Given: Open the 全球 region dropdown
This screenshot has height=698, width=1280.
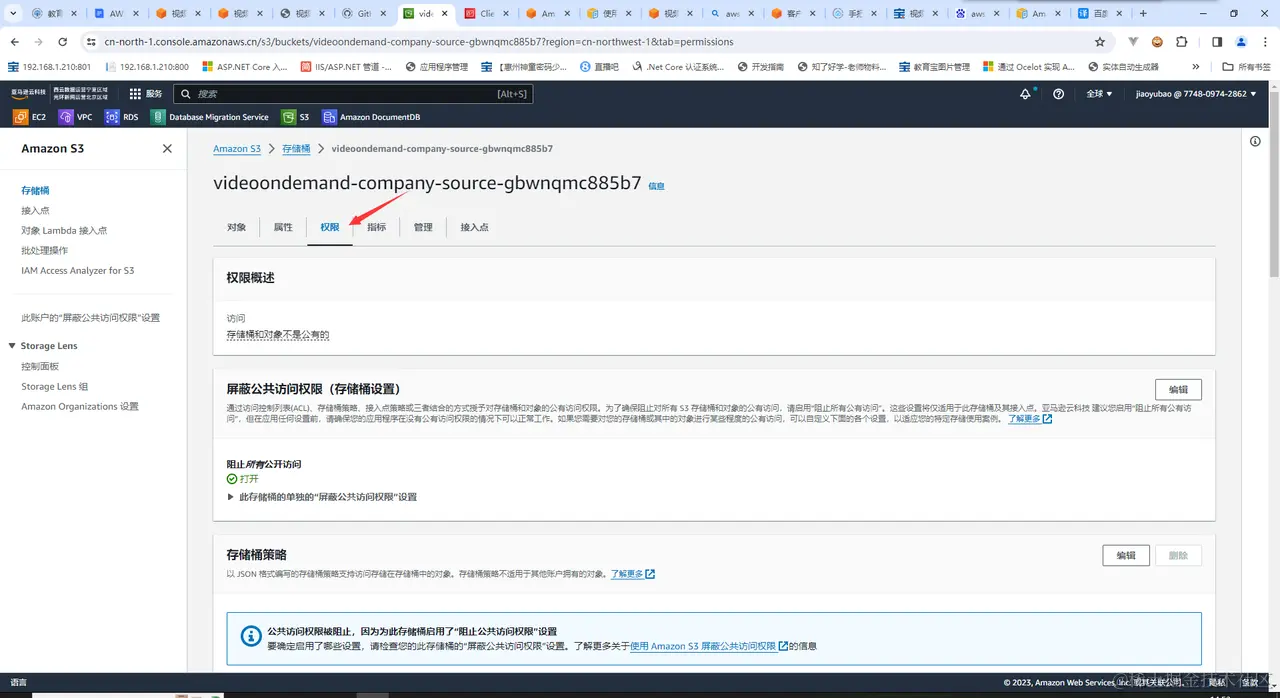Looking at the screenshot, I should (x=1099, y=93).
